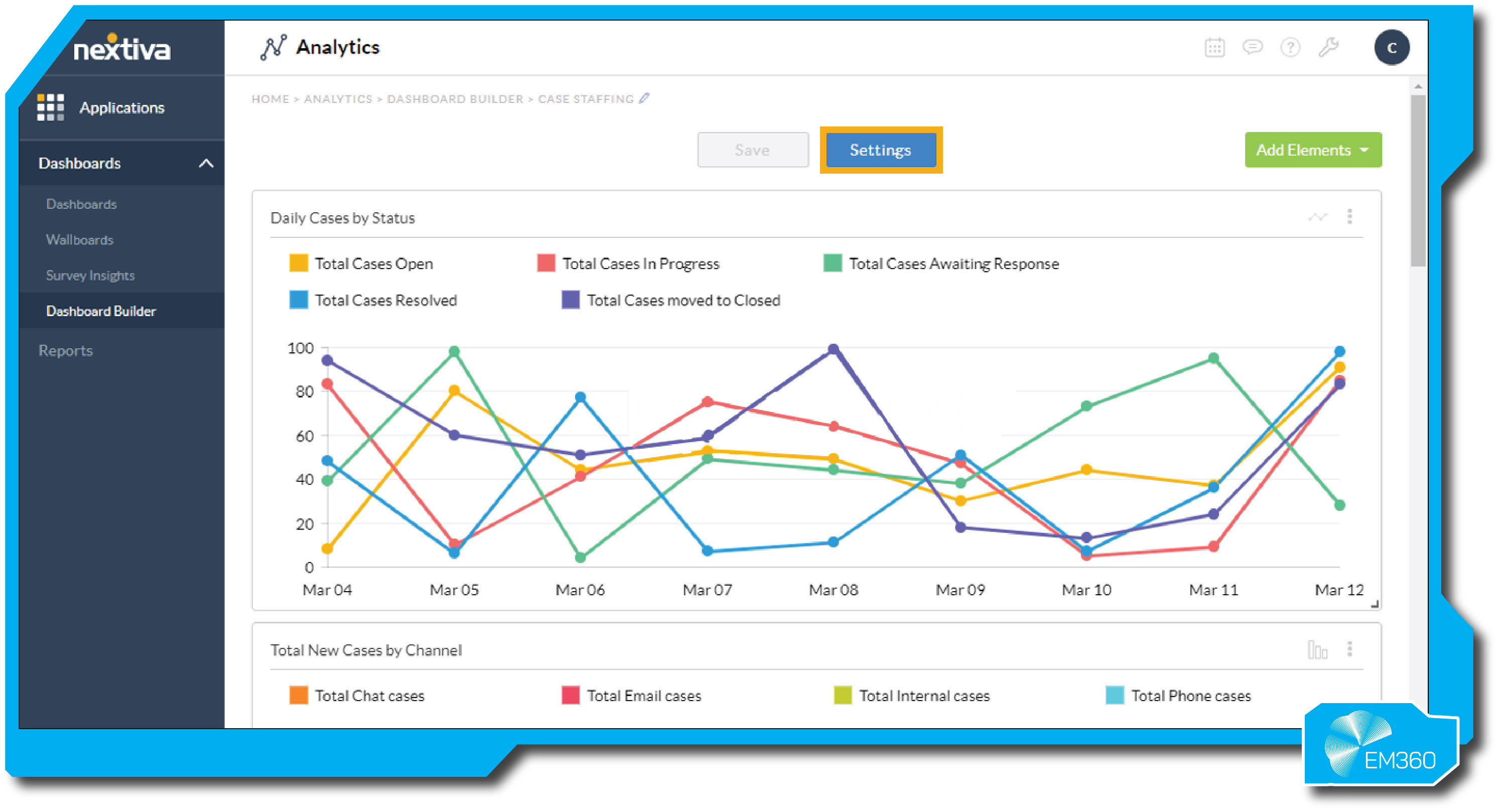This screenshot has height=812, width=1499.
Task: Open the chat feedback icon near the top right
Action: (1254, 48)
